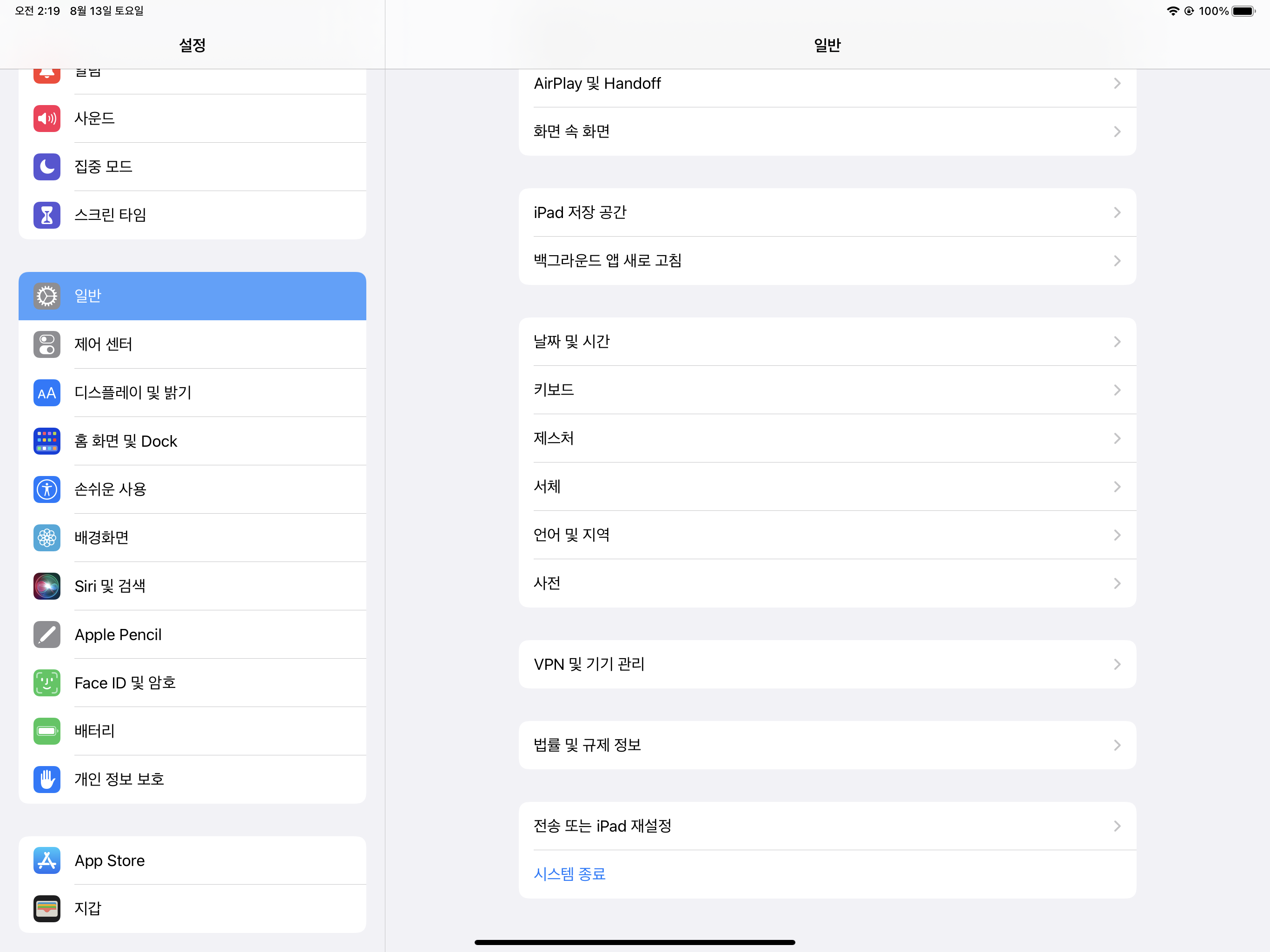The image size is (1270, 952).
Task: Tap the 집중 모드 moon icon
Action: click(46, 166)
